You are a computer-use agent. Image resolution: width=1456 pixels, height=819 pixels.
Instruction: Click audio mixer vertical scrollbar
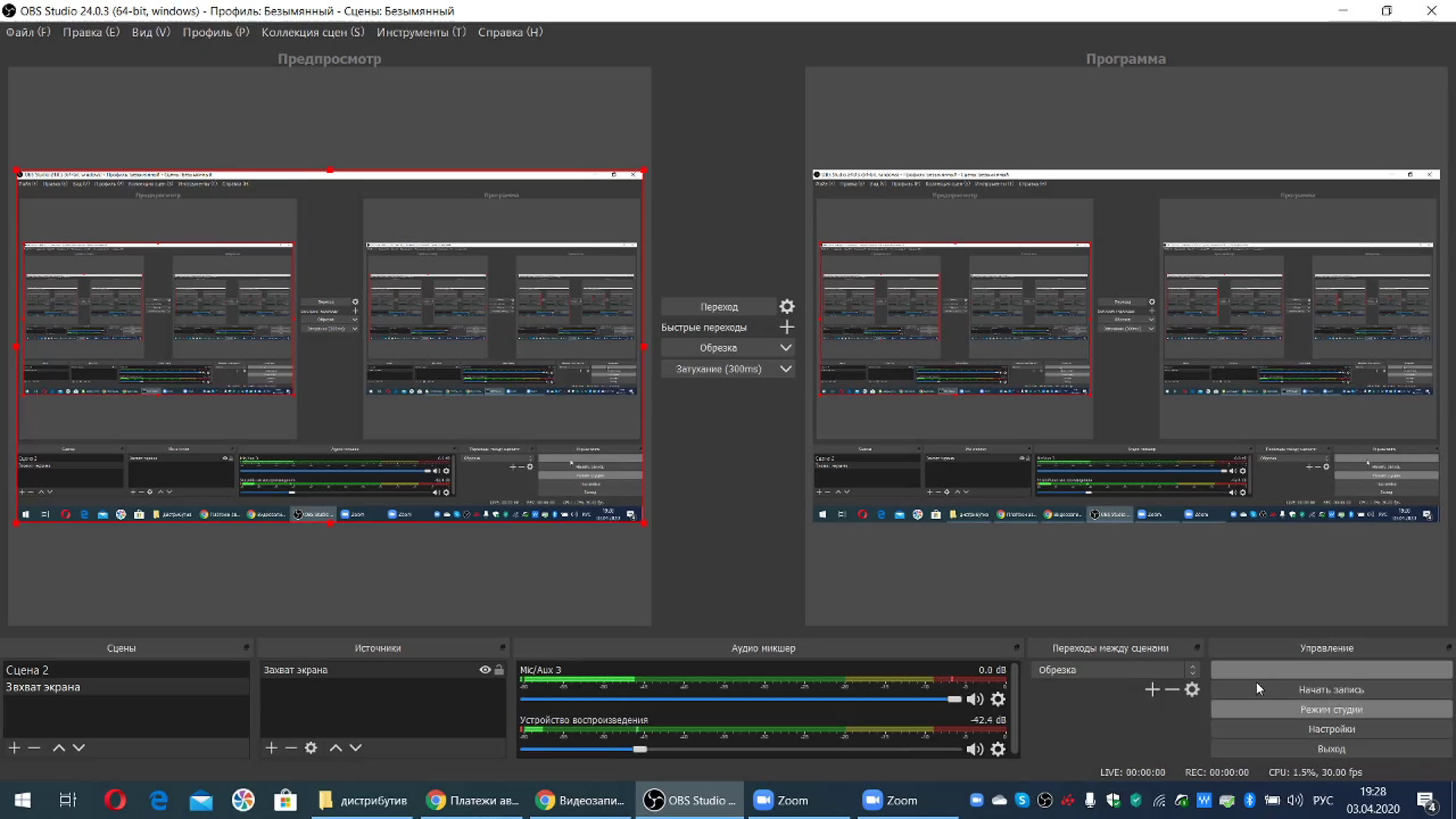coord(1015,708)
